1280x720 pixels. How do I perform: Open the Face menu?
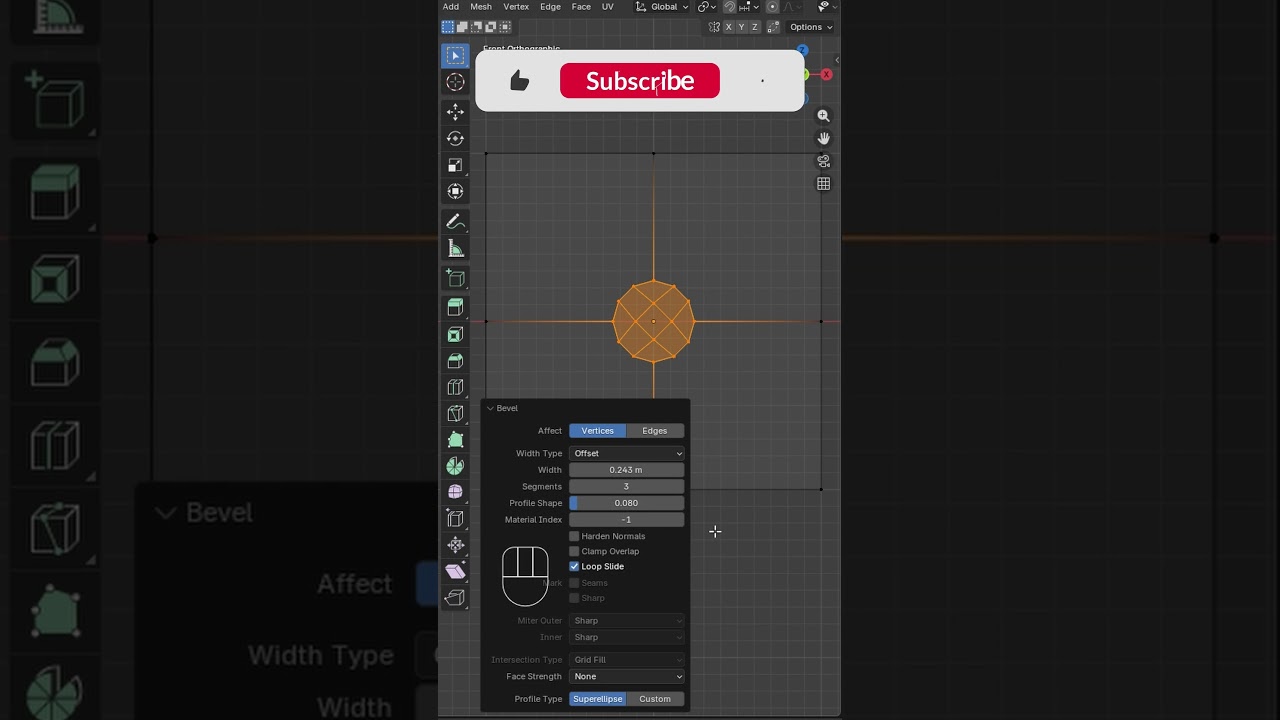[581, 7]
